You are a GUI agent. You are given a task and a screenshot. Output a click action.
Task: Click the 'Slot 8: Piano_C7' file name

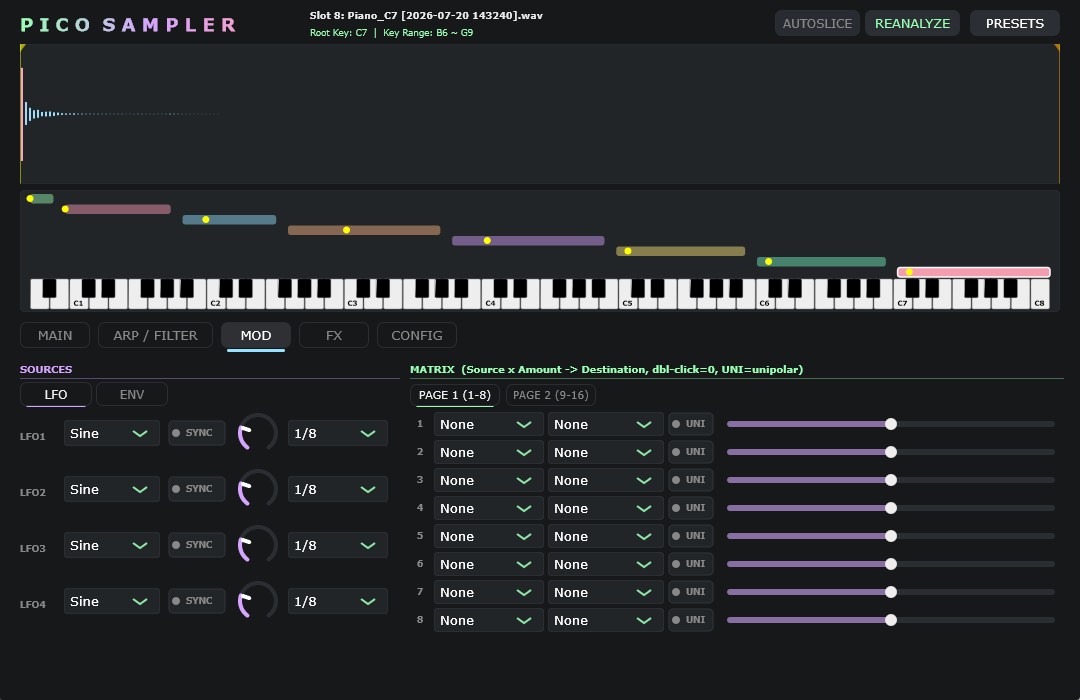(426, 15)
